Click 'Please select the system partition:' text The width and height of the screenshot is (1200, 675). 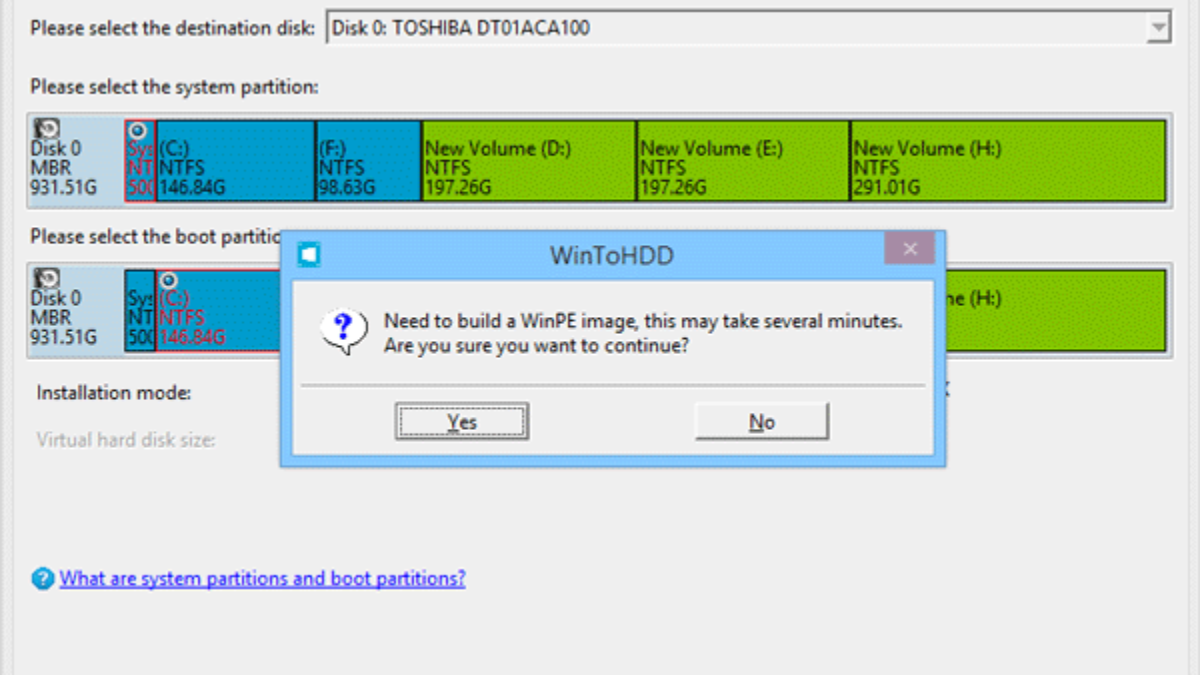(174, 87)
